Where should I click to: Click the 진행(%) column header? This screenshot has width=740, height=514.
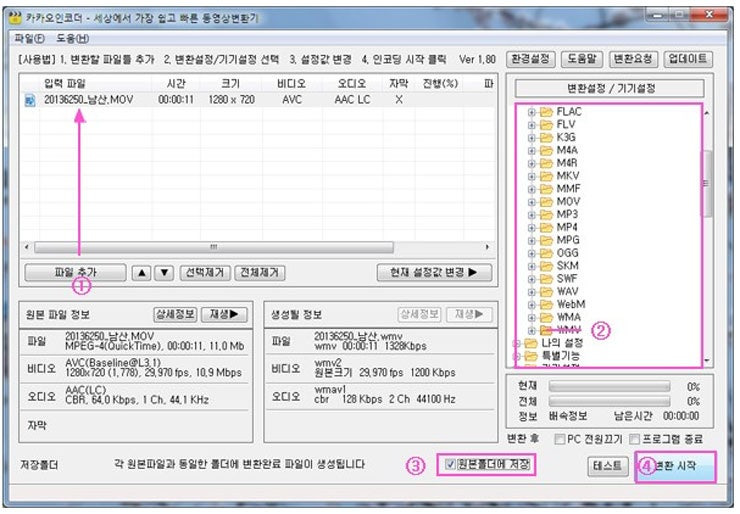(x=440, y=84)
